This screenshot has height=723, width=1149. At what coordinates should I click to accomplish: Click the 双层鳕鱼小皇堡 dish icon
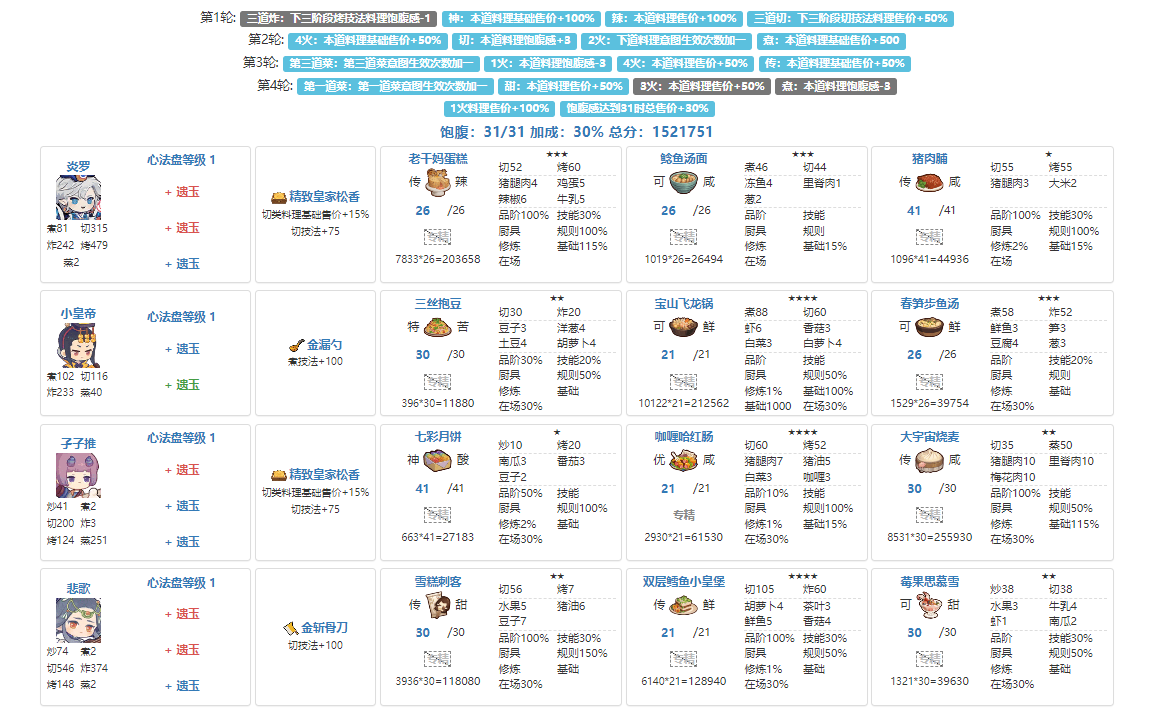[x=682, y=605]
